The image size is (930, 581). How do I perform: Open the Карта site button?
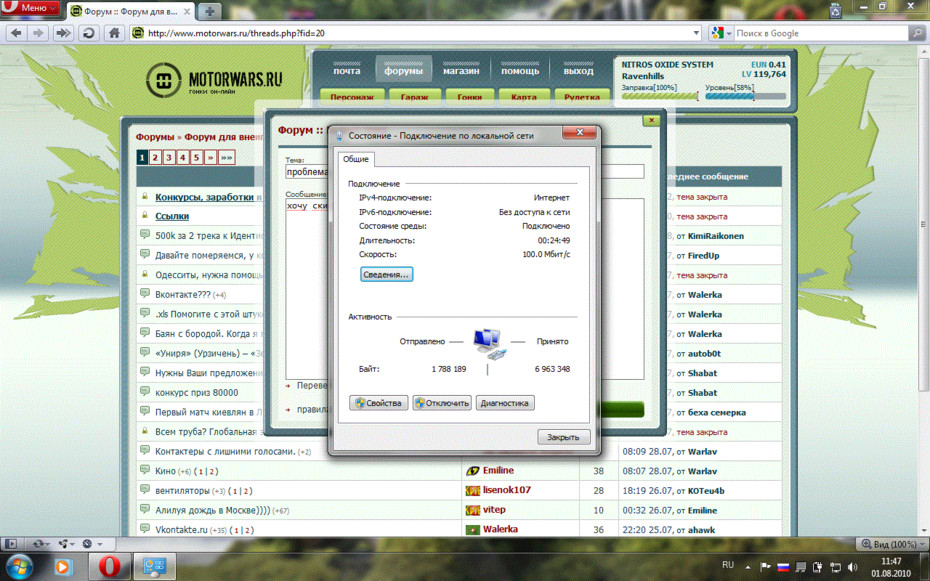524,97
